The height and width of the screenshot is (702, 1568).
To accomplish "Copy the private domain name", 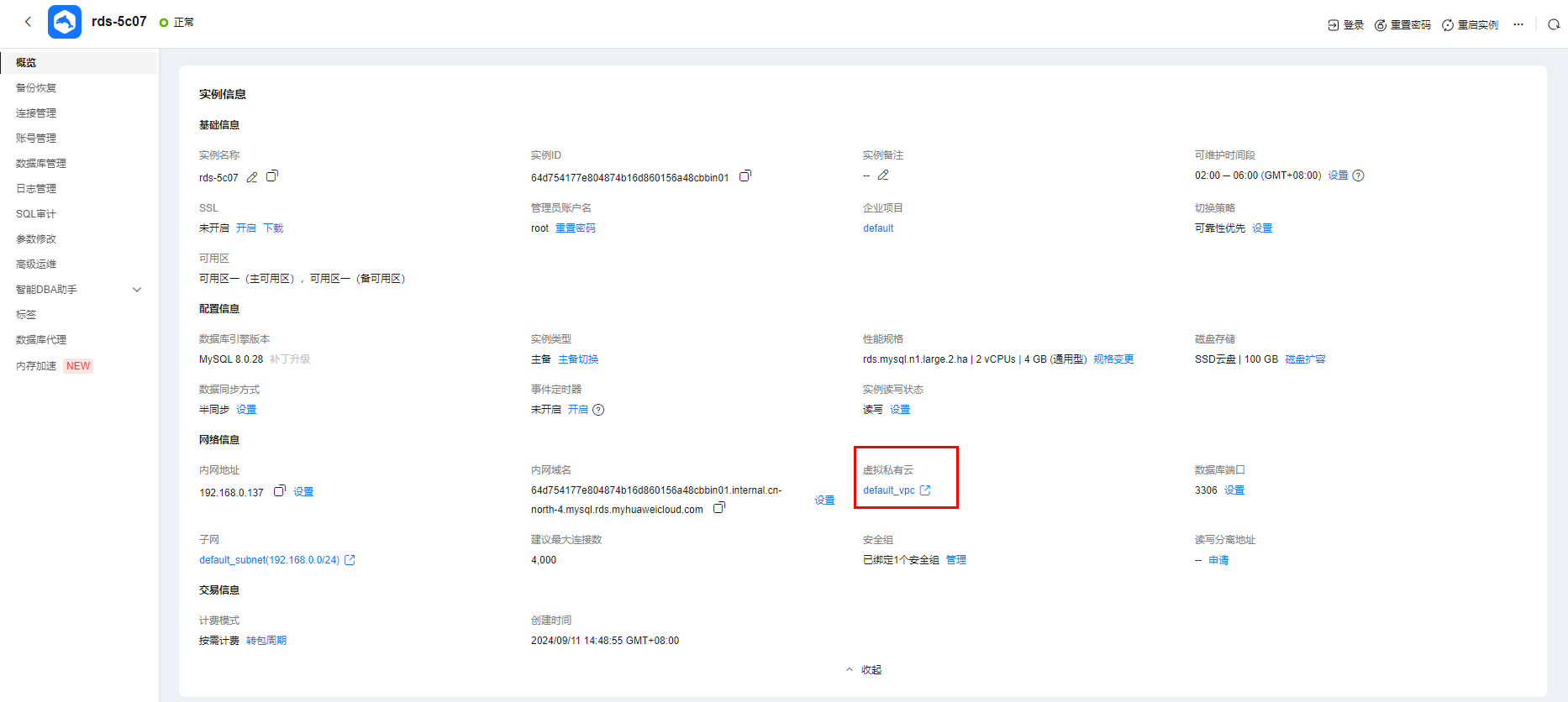I will click(x=718, y=508).
